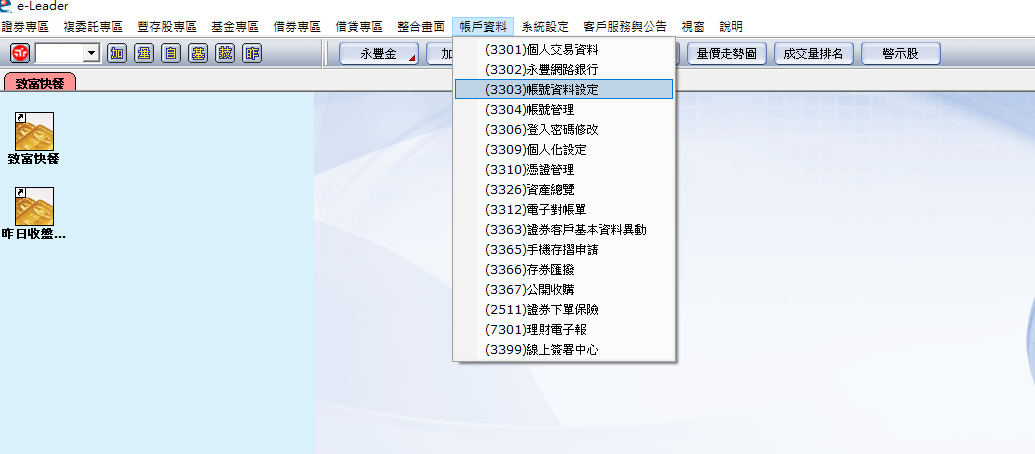Click the 量價走勢圖 button
This screenshot has width=1035, height=454.
click(726, 54)
